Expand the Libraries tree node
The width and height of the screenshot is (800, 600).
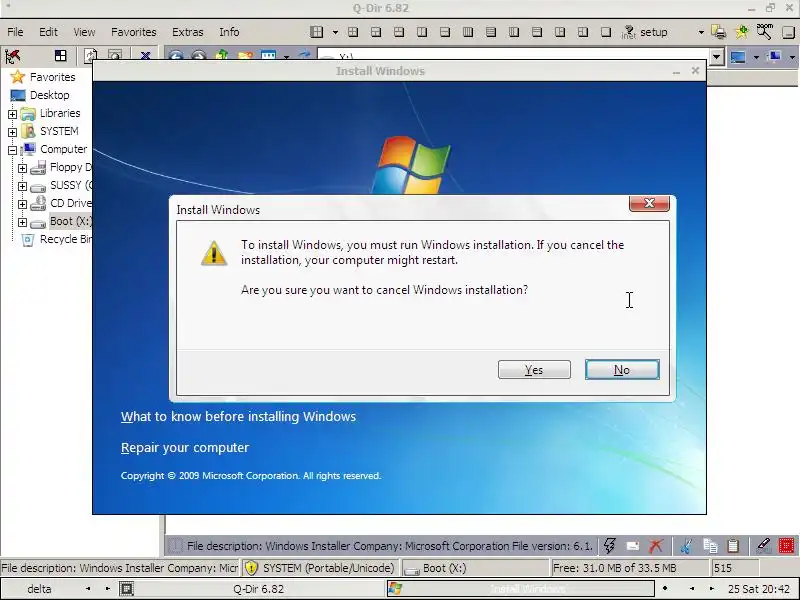[12, 114]
